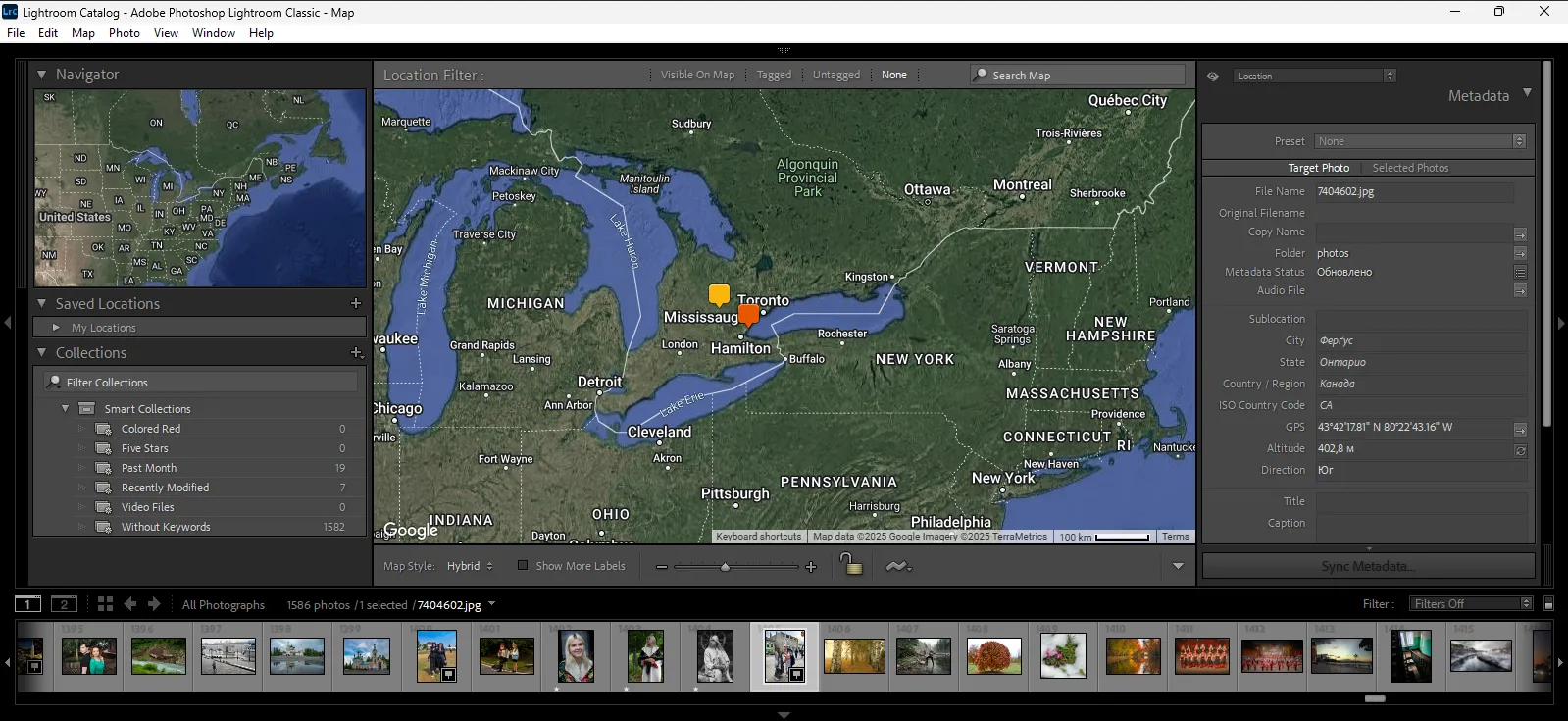Open the Map menu
This screenshot has height=721, width=1568.
click(x=83, y=33)
